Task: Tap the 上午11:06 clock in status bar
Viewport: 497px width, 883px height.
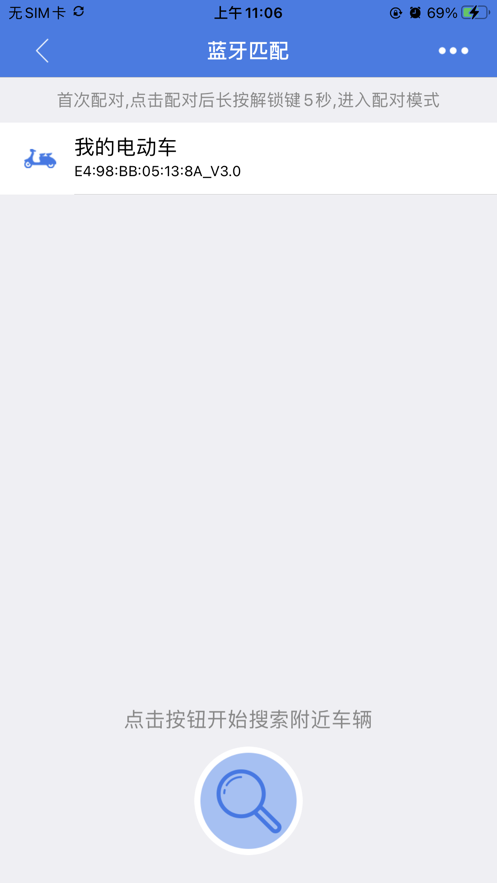Action: click(248, 12)
